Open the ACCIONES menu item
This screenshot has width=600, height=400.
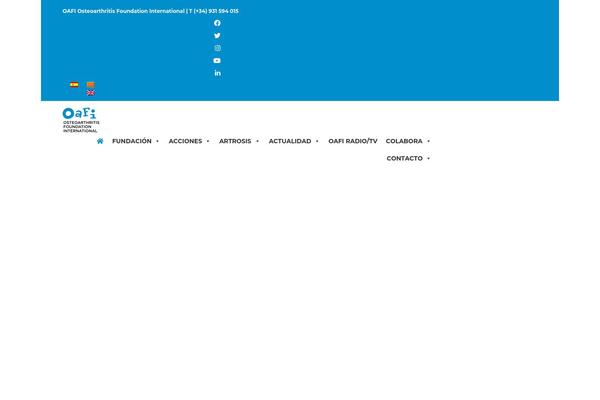tap(185, 141)
